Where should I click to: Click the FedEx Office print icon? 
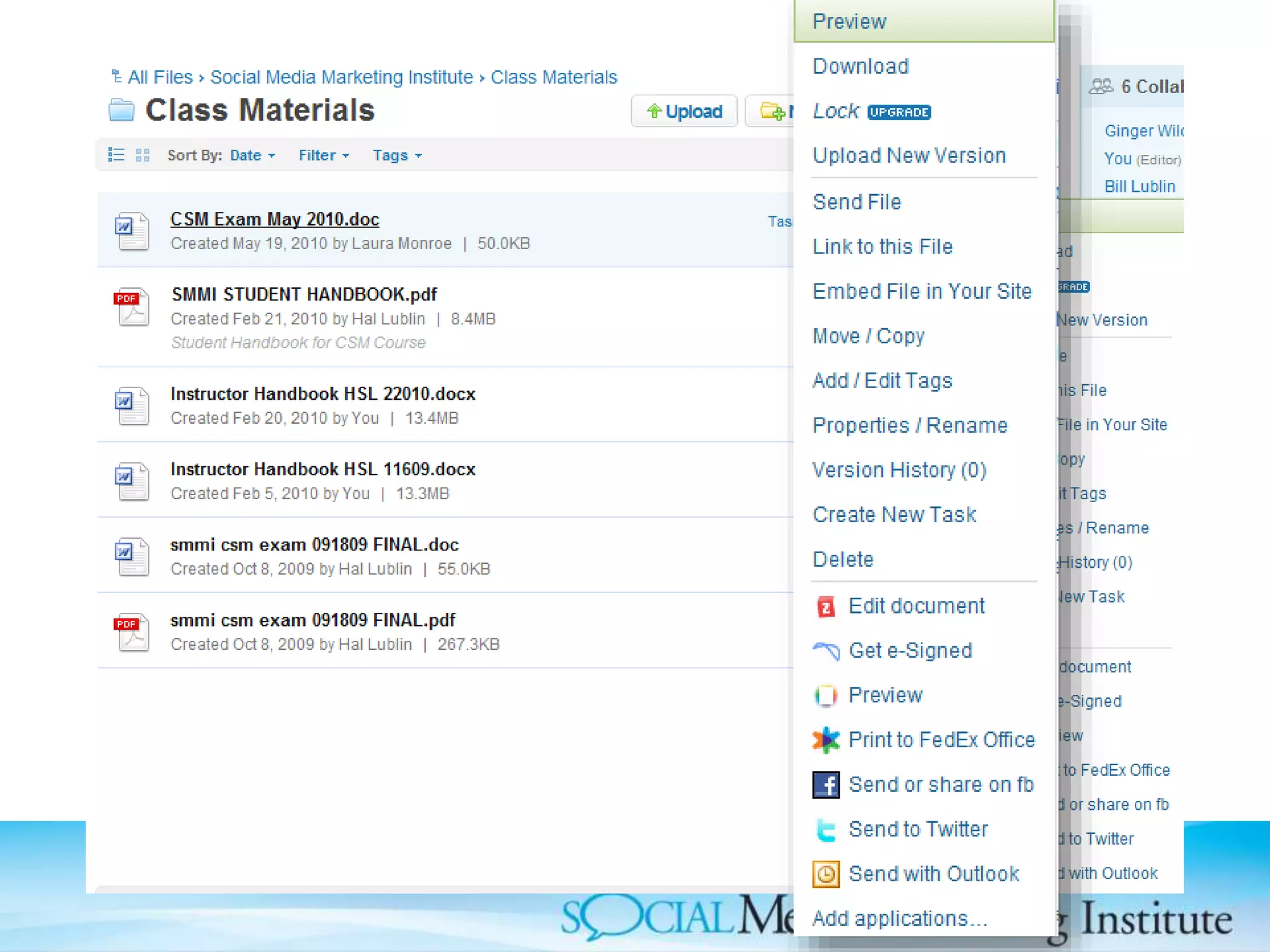tap(826, 740)
